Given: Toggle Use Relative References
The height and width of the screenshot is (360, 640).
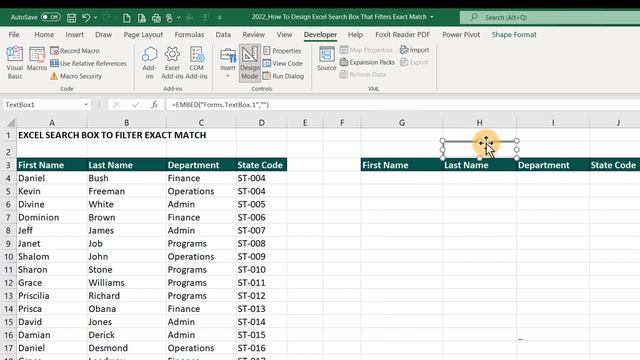Looking at the screenshot, I should (x=88, y=63).
